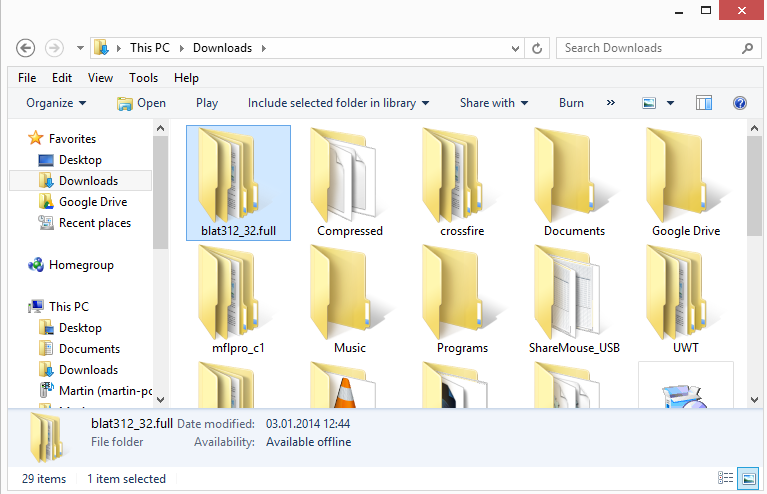Image resolution: width=767 pixels, height=494 pixels.
Task: Expand the arrow after Downloads breadcrumb
Action: coord(264,48)
